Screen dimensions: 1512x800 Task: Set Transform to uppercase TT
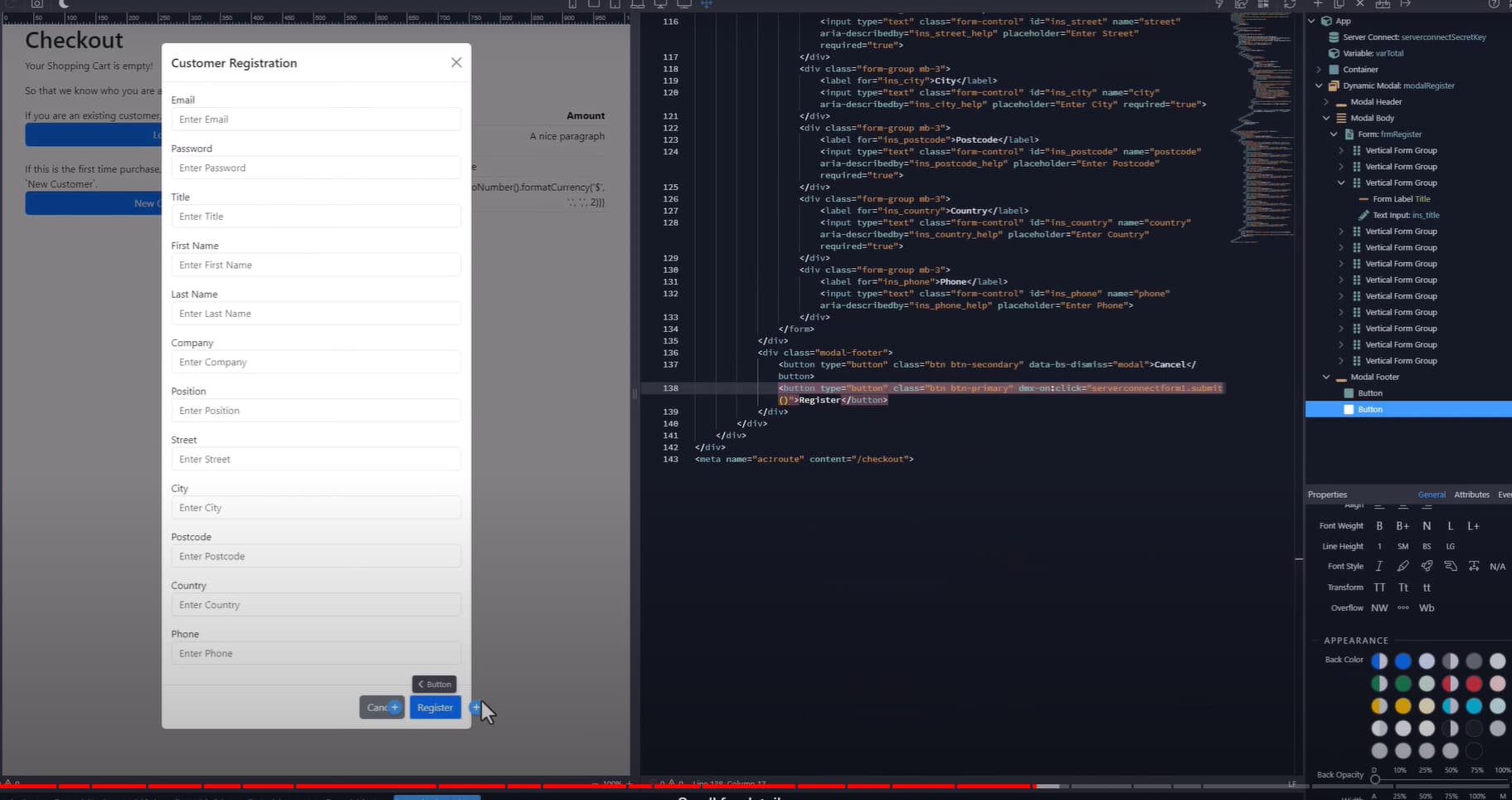pos(1379,588)
